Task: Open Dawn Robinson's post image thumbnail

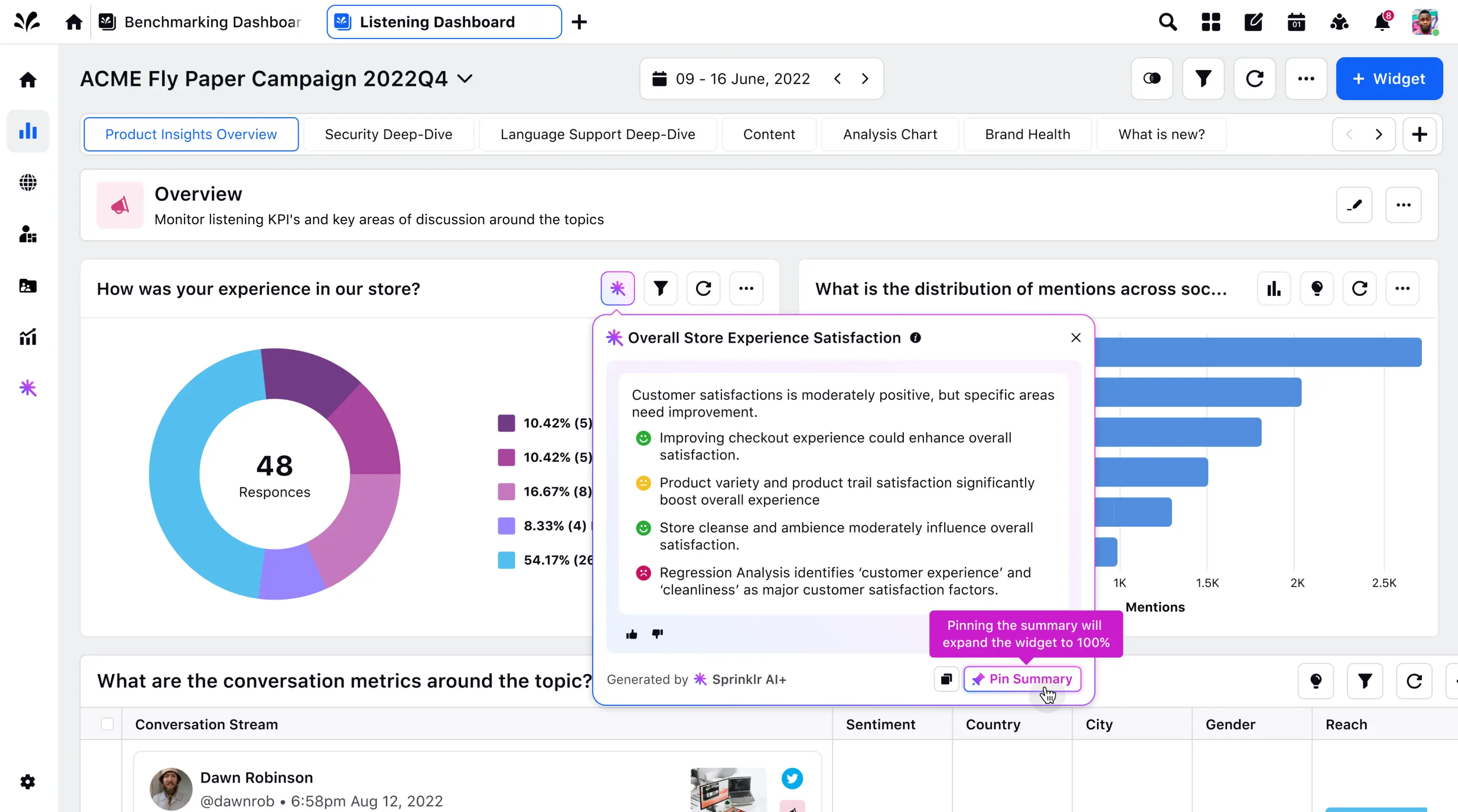Action: pyautogui.click(x=728, y=789)
